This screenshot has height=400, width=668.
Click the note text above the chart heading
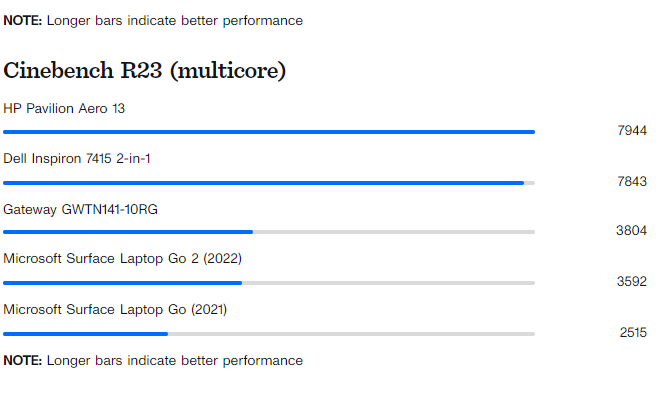point(153,20)
